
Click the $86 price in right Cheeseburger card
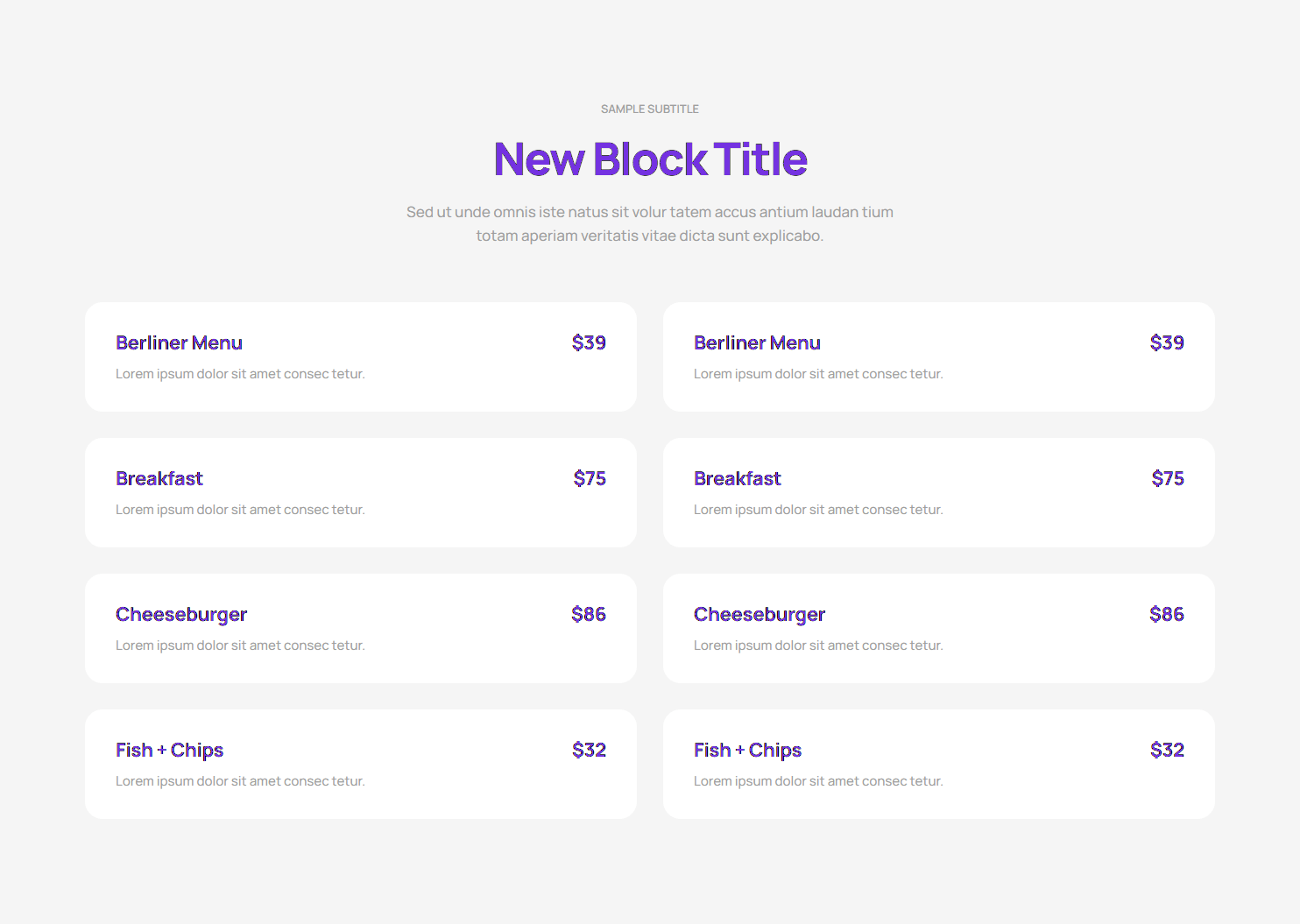(1167, 615)
